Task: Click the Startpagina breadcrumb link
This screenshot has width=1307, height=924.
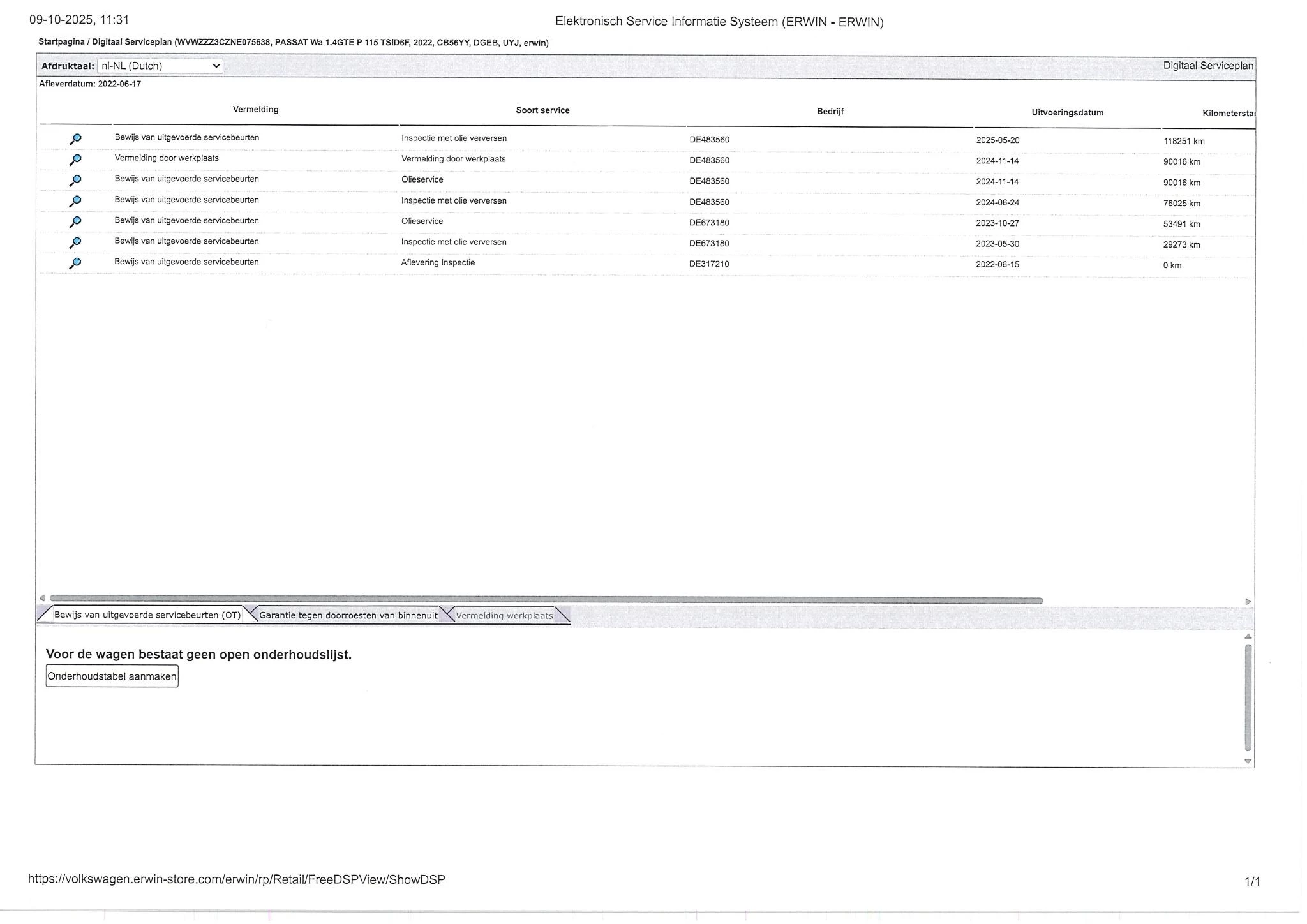Action: (61, 42)
